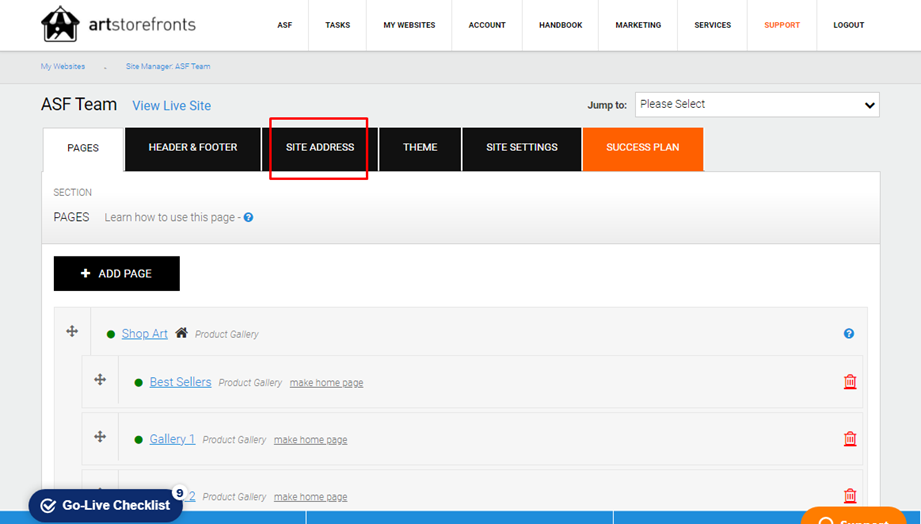This screenshot has height=524, width=921.
Task: Open the Site Address tab
Action: [x=320, y=147]
